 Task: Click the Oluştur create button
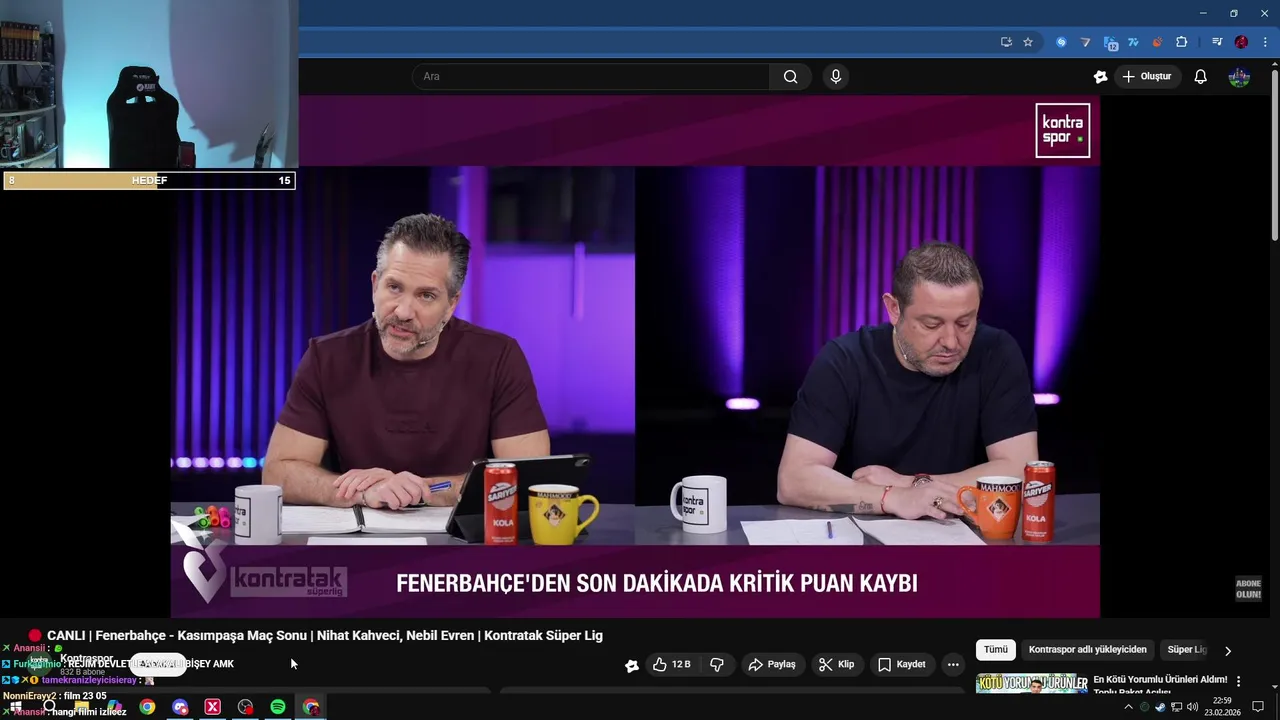pos(1146,77)
